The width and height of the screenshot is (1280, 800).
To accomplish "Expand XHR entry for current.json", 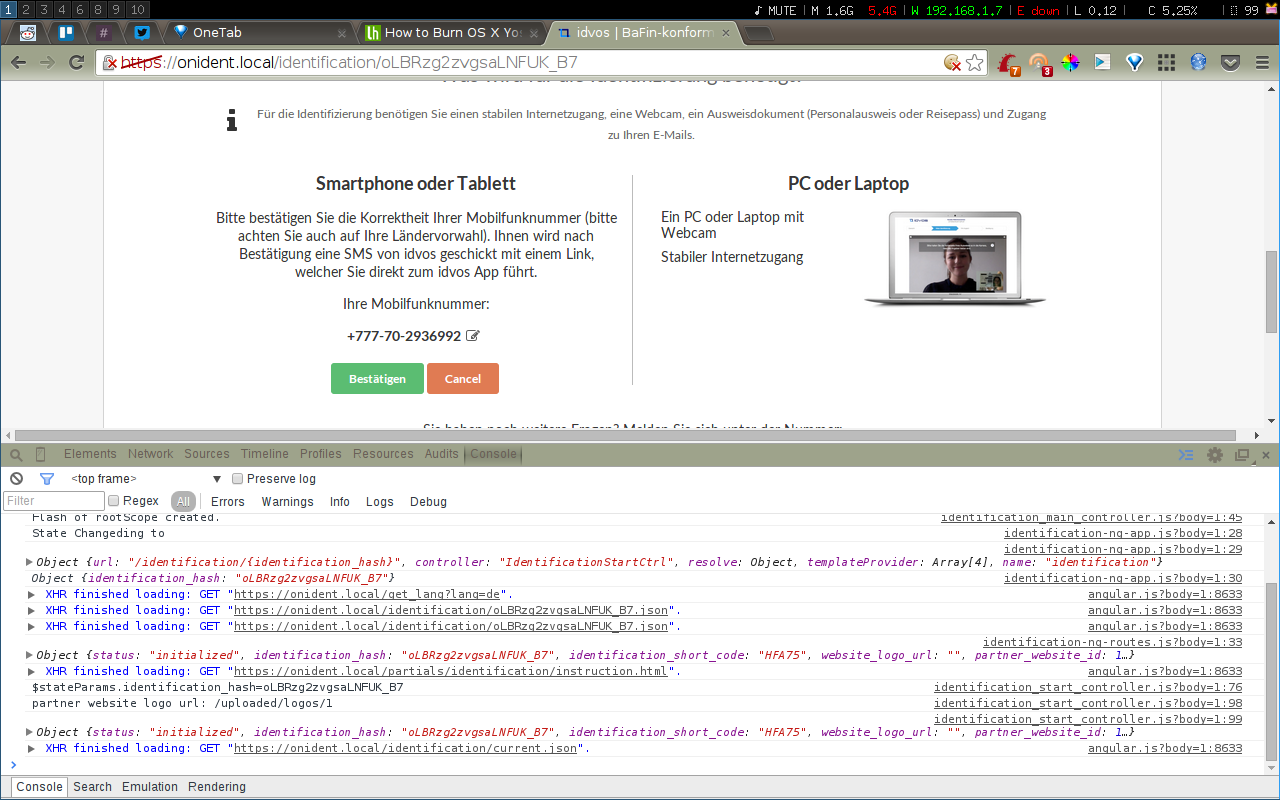I will click(33, 748).
